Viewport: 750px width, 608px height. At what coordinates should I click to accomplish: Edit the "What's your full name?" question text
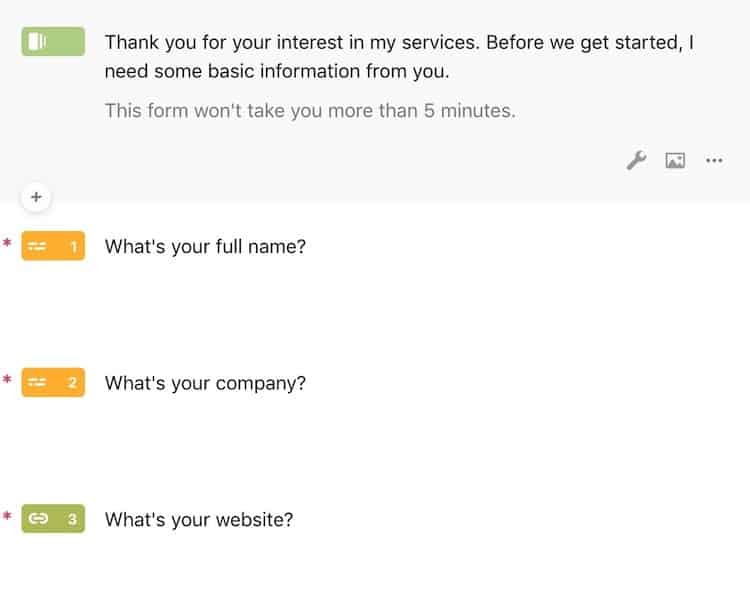(x=205, y=247)
